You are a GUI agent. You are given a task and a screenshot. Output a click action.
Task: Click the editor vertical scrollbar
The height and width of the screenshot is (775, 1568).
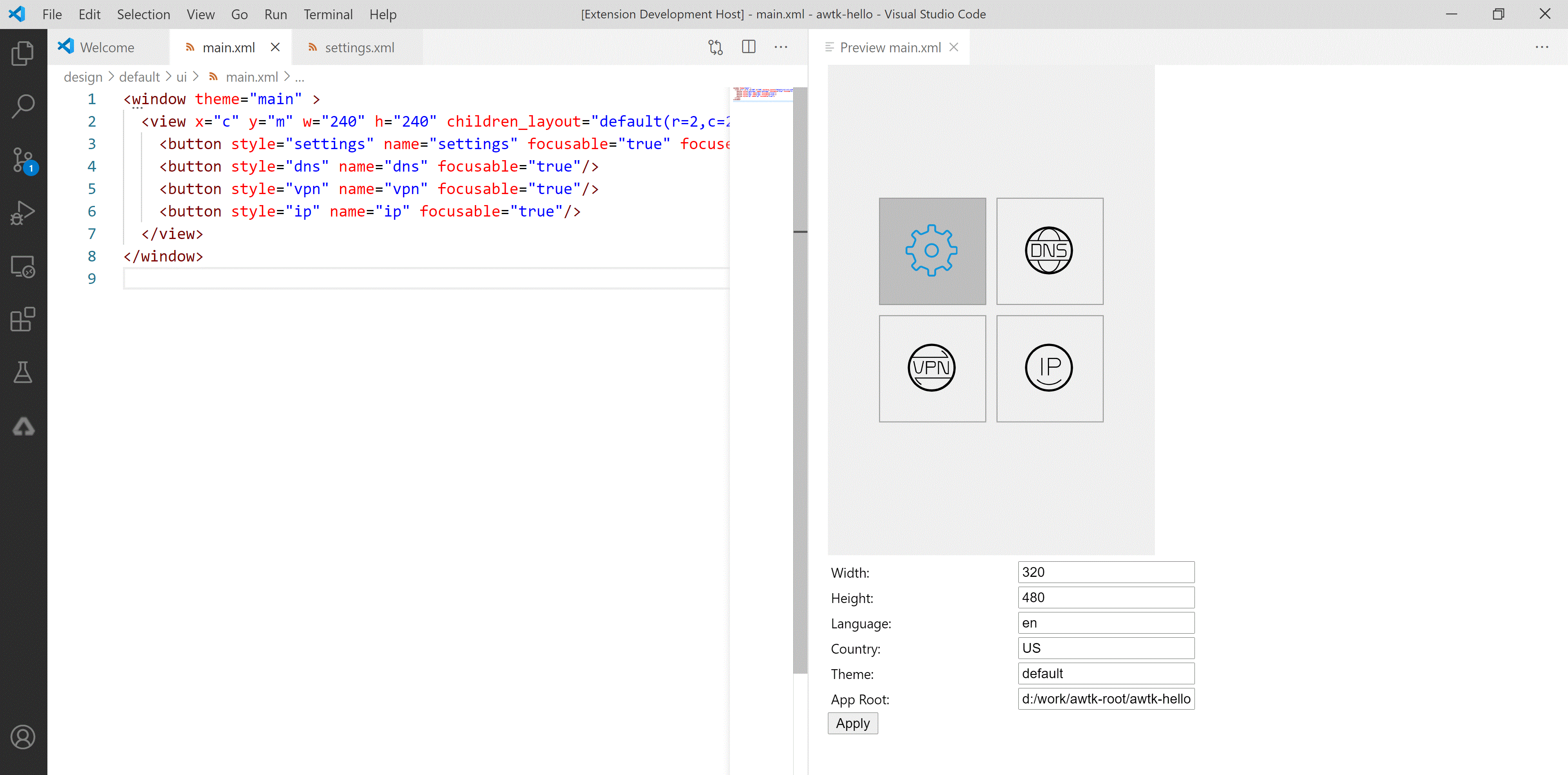pyautogui.click(x=801, y=380)
